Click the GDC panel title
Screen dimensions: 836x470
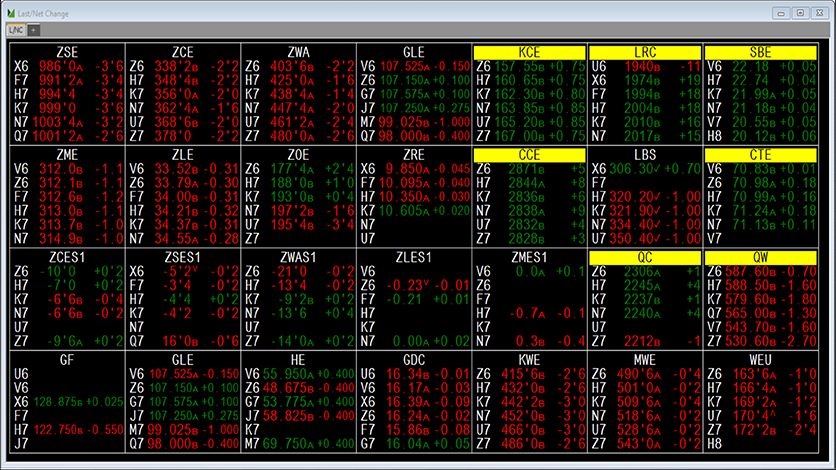413,359
